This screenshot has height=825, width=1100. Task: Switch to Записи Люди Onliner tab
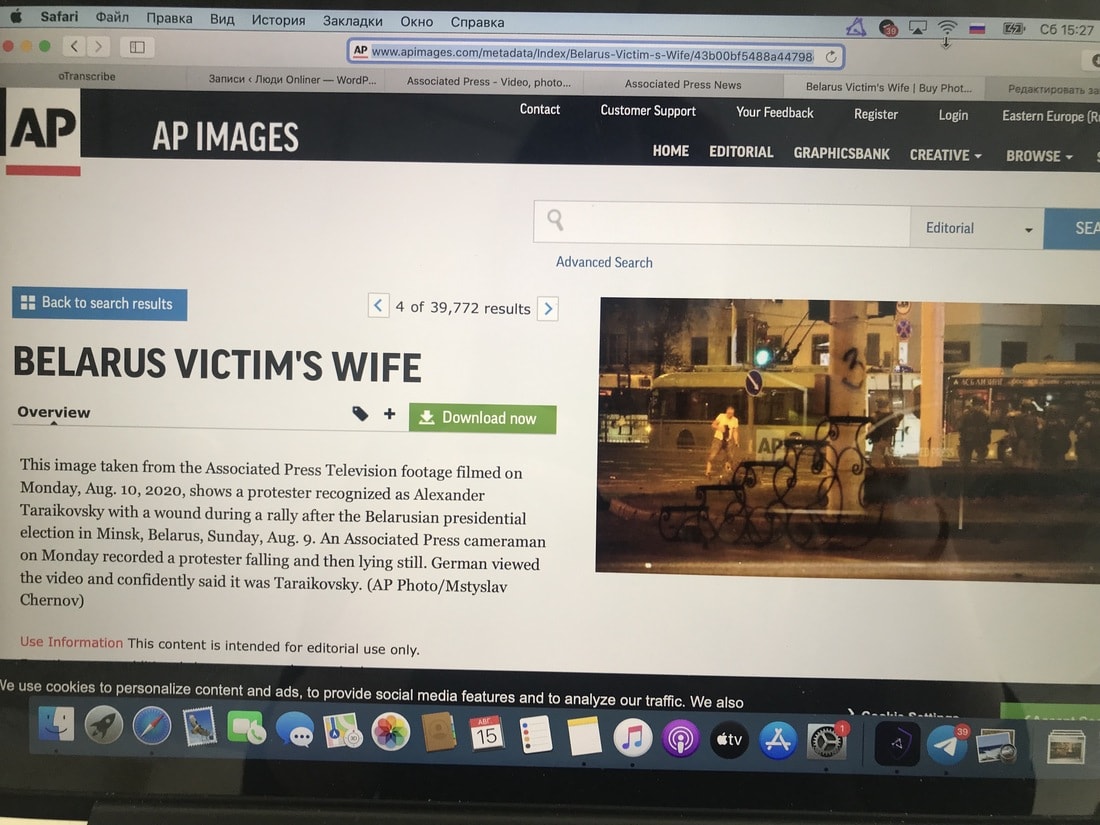coord(292,79)
